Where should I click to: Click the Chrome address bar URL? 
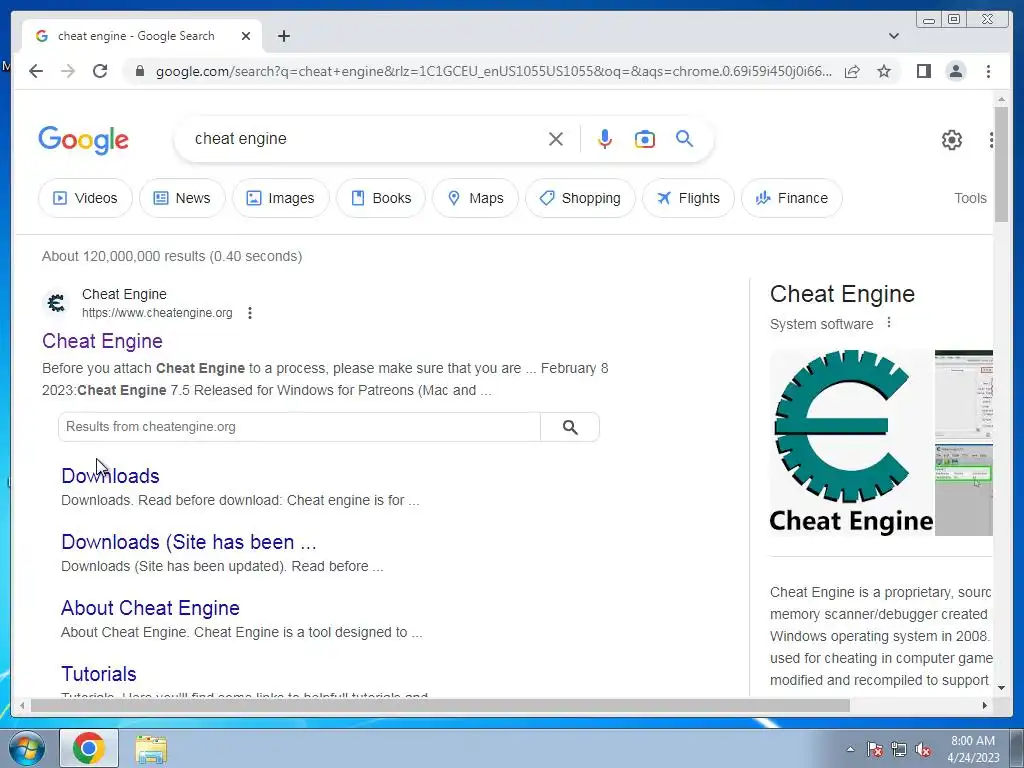pos(494,71)
